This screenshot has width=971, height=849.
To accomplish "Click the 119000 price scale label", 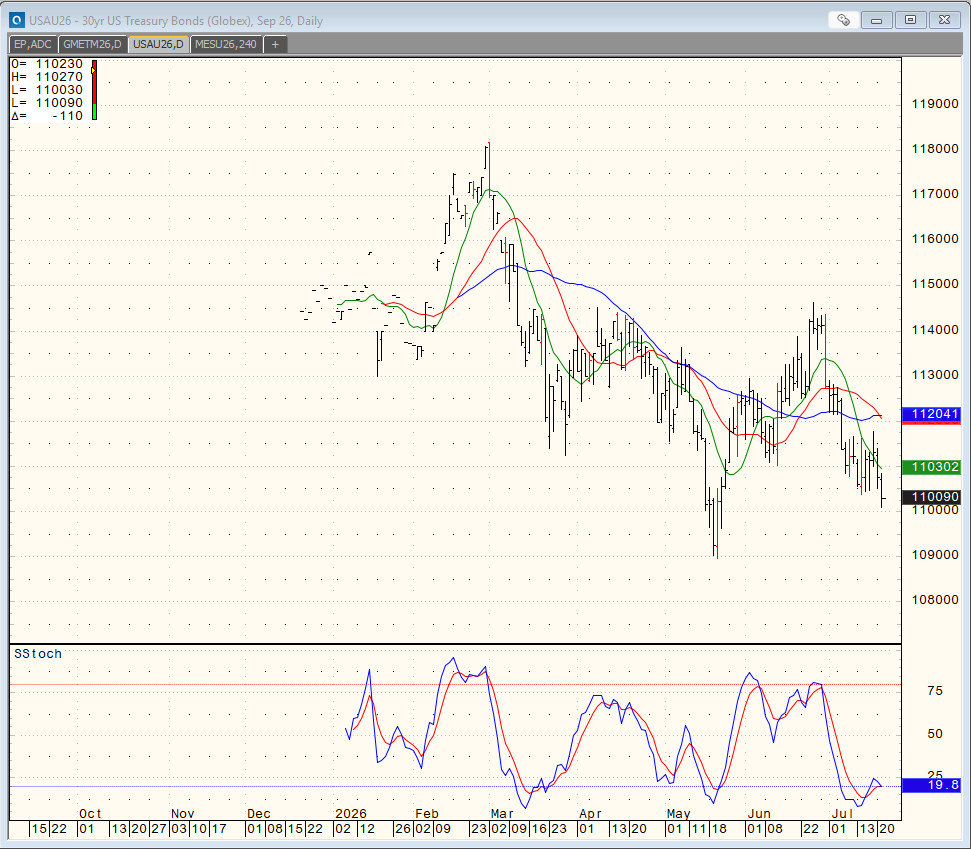I will (935, 104).
